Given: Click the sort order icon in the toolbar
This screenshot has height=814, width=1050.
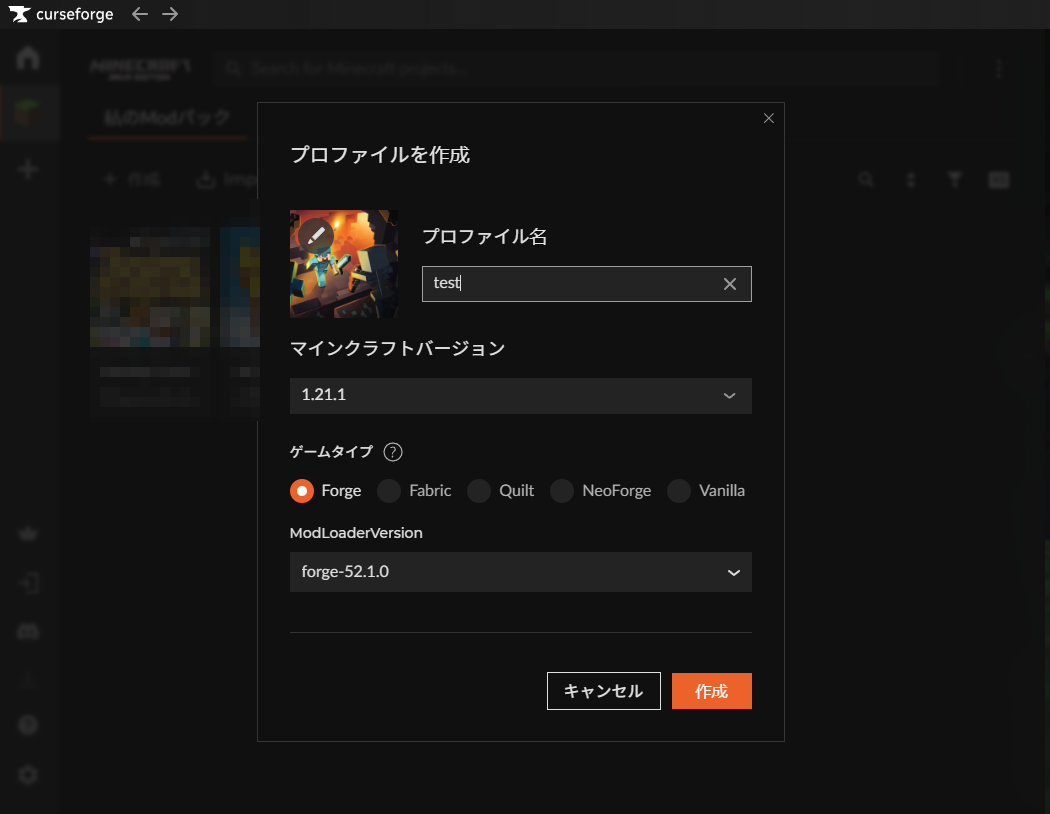Looking at the screenshot, I should pyautogui.click(x=910, y=179).
